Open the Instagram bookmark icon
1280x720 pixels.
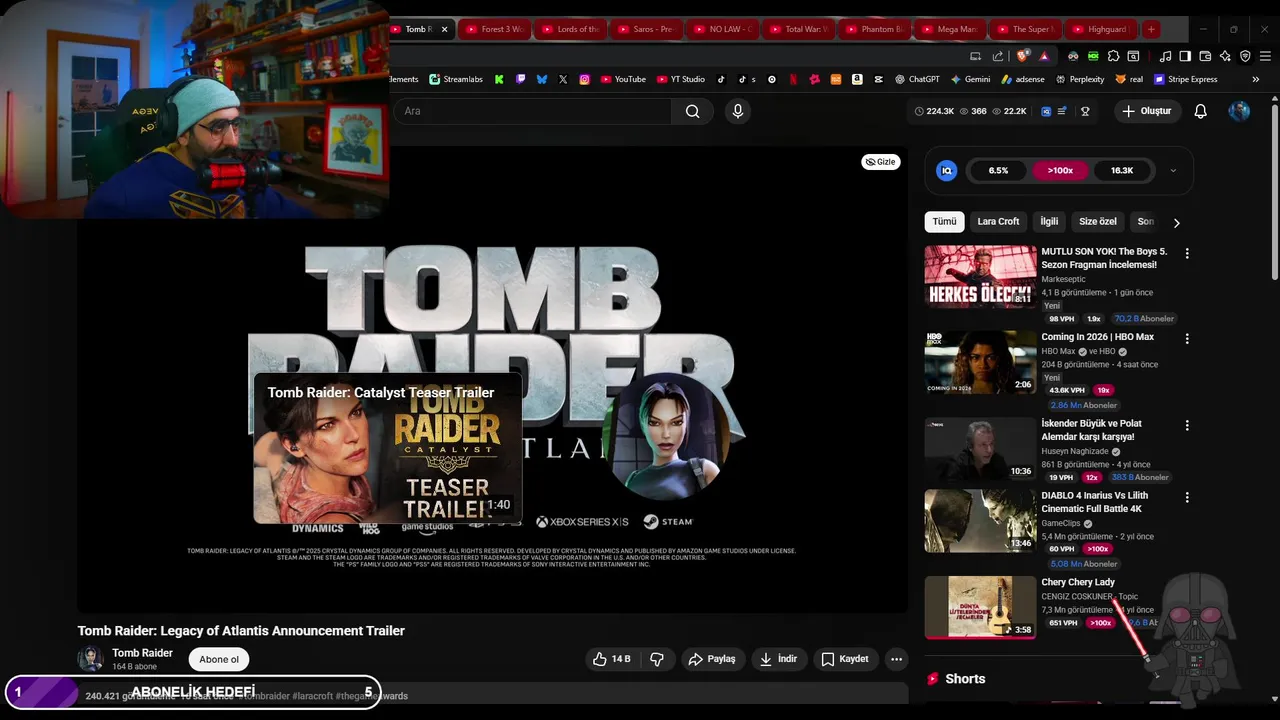585,79
